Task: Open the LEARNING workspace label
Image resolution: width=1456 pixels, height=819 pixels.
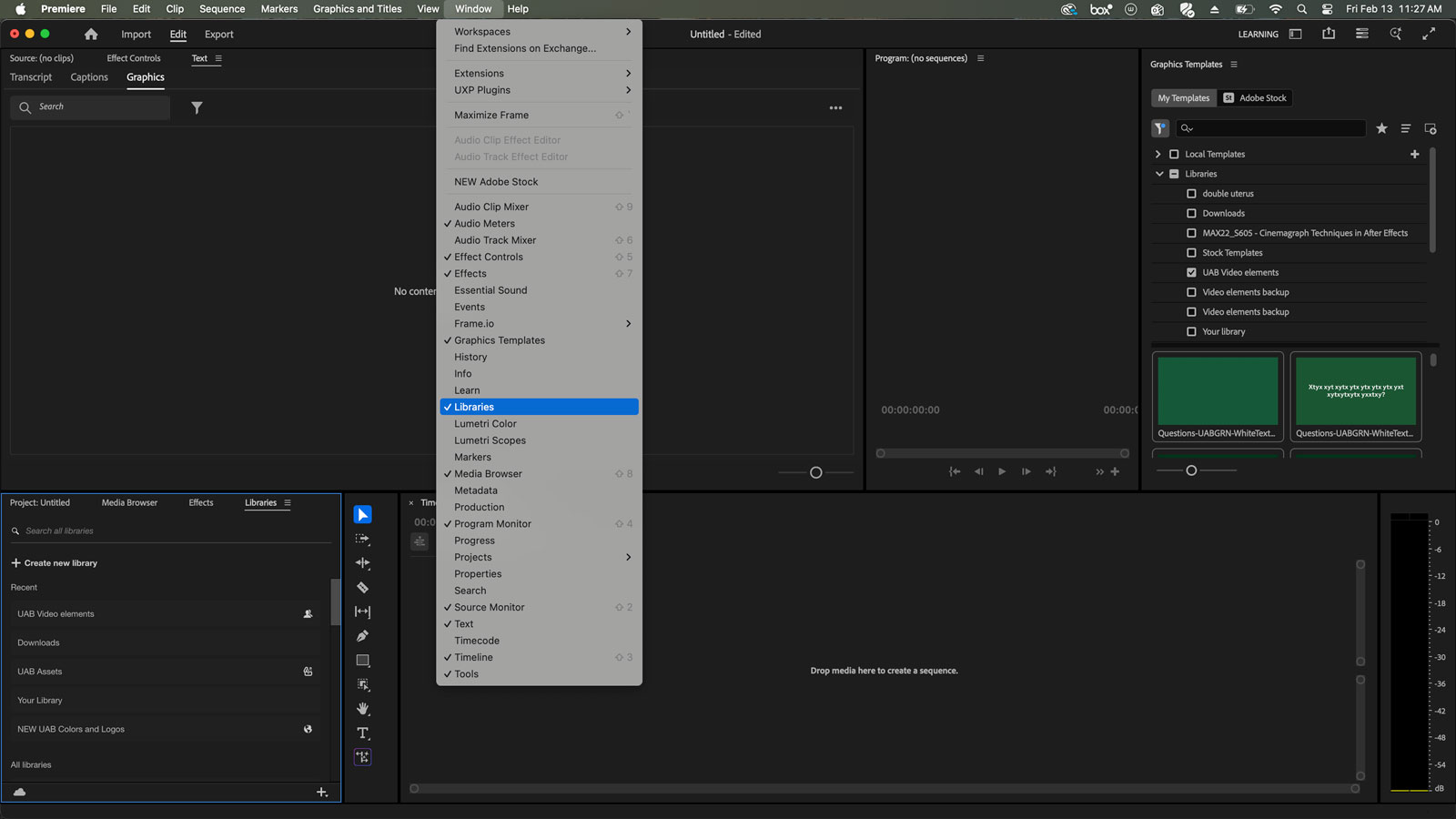Action: click(1258, 35)
